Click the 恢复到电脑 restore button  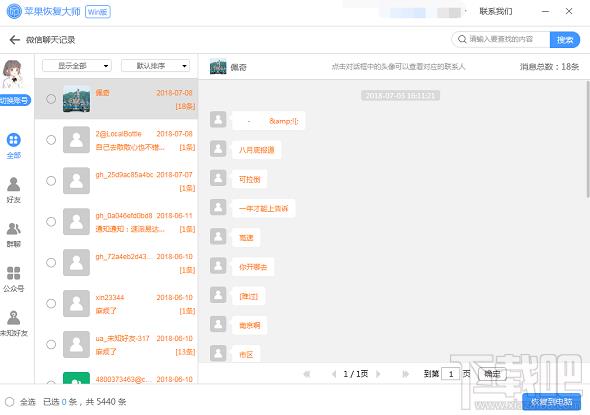[551, 402]
